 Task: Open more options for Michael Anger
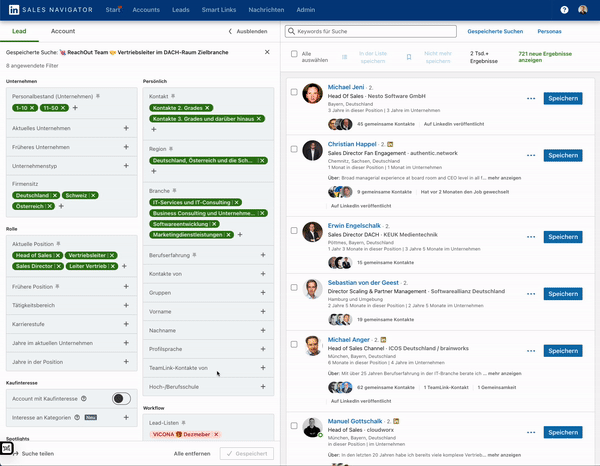tap(531, 351)
